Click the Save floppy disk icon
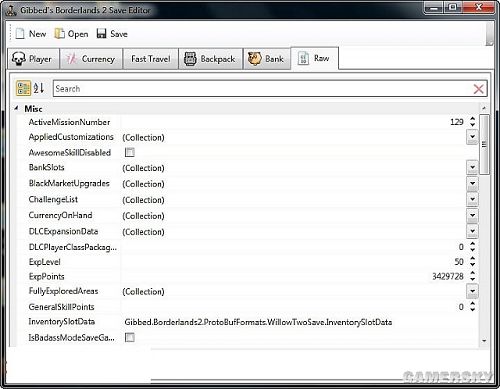Viewport: 500px width, 389px height. coord(101,33)
